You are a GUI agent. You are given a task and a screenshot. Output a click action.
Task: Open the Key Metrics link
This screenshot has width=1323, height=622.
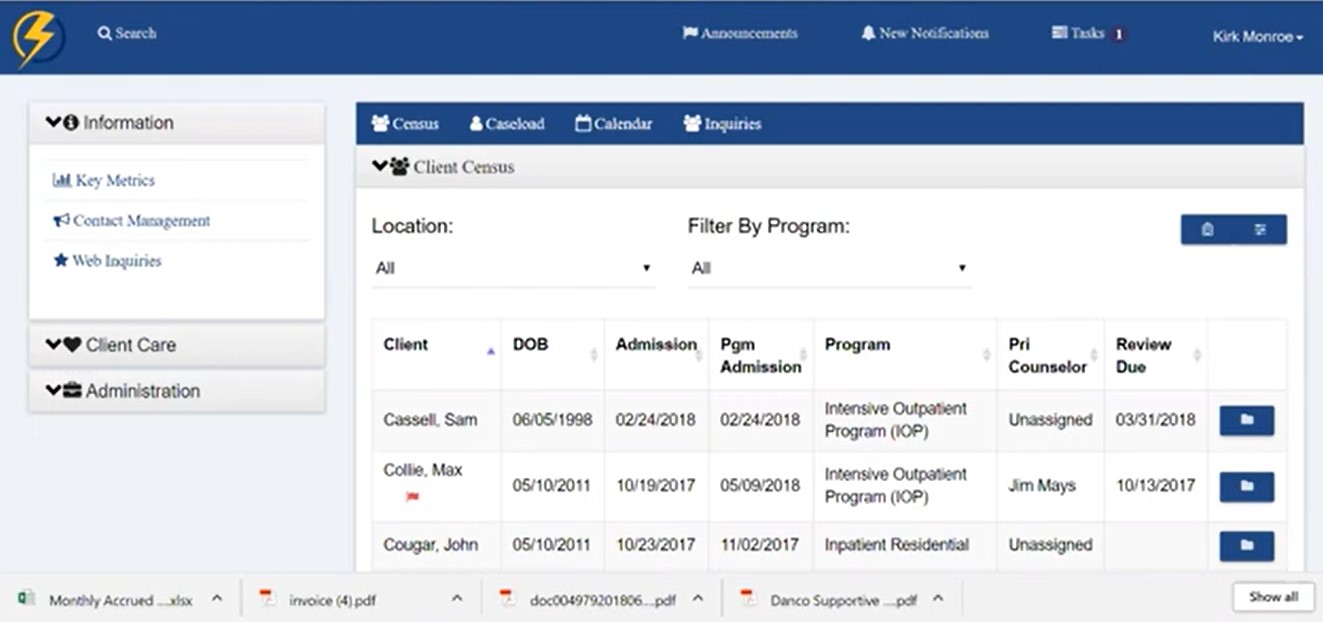point(104,181)
